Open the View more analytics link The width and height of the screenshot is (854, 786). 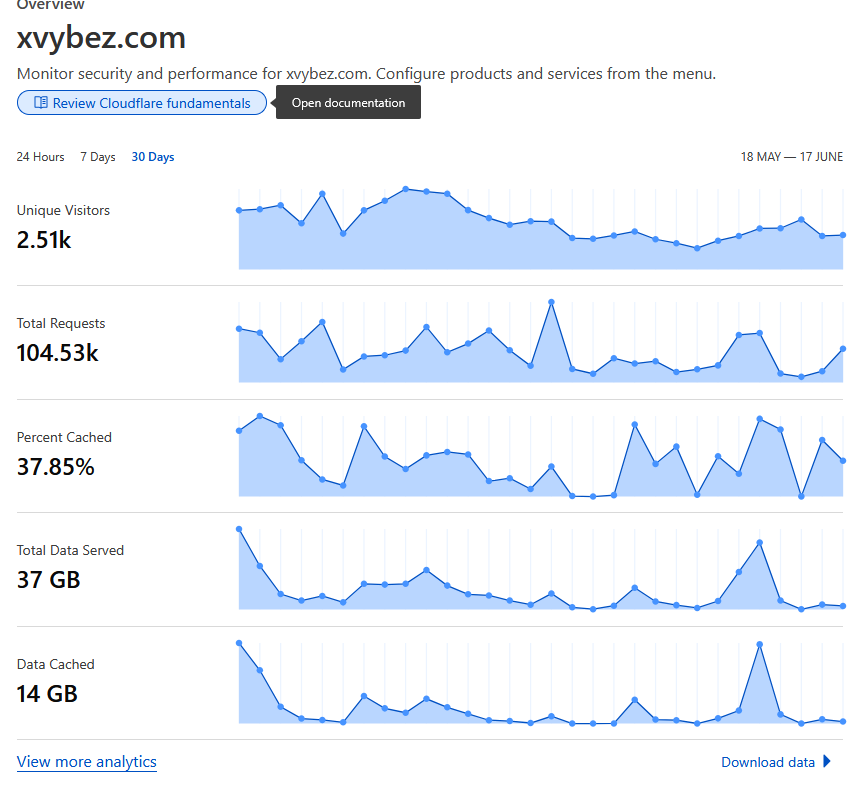[87, 762]
